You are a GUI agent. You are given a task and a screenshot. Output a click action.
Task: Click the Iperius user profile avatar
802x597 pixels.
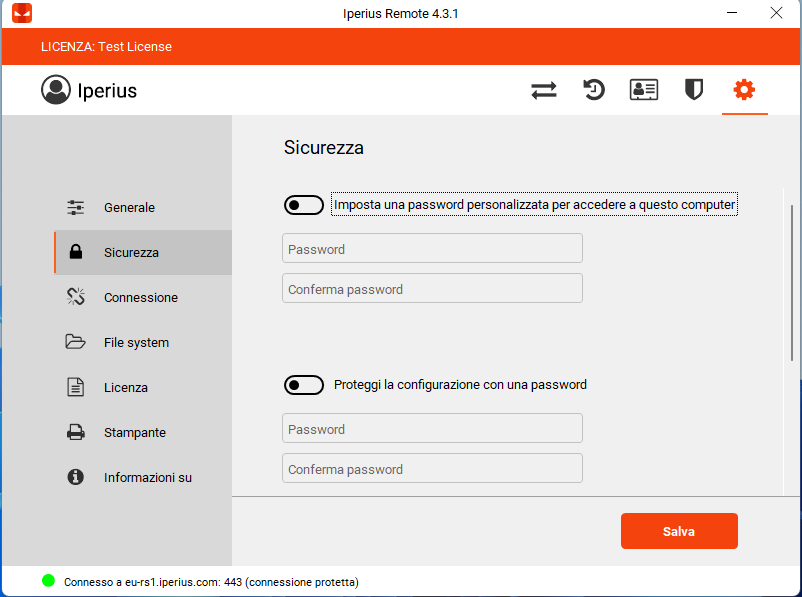56,90
